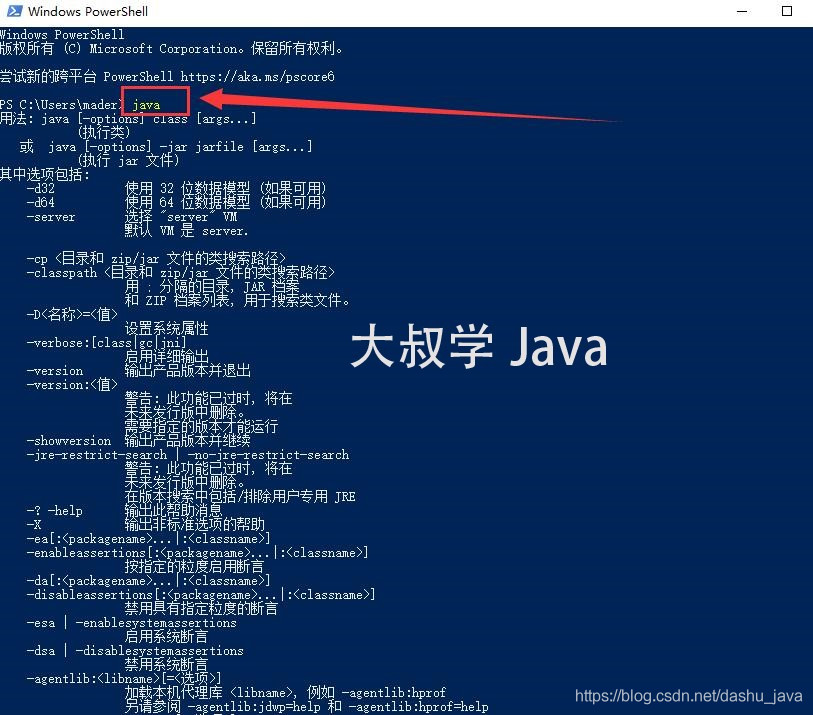Screen dimensions: 813x715
Task: Click the '禁用系统断言' description text
Action: (x=166, y=665)
